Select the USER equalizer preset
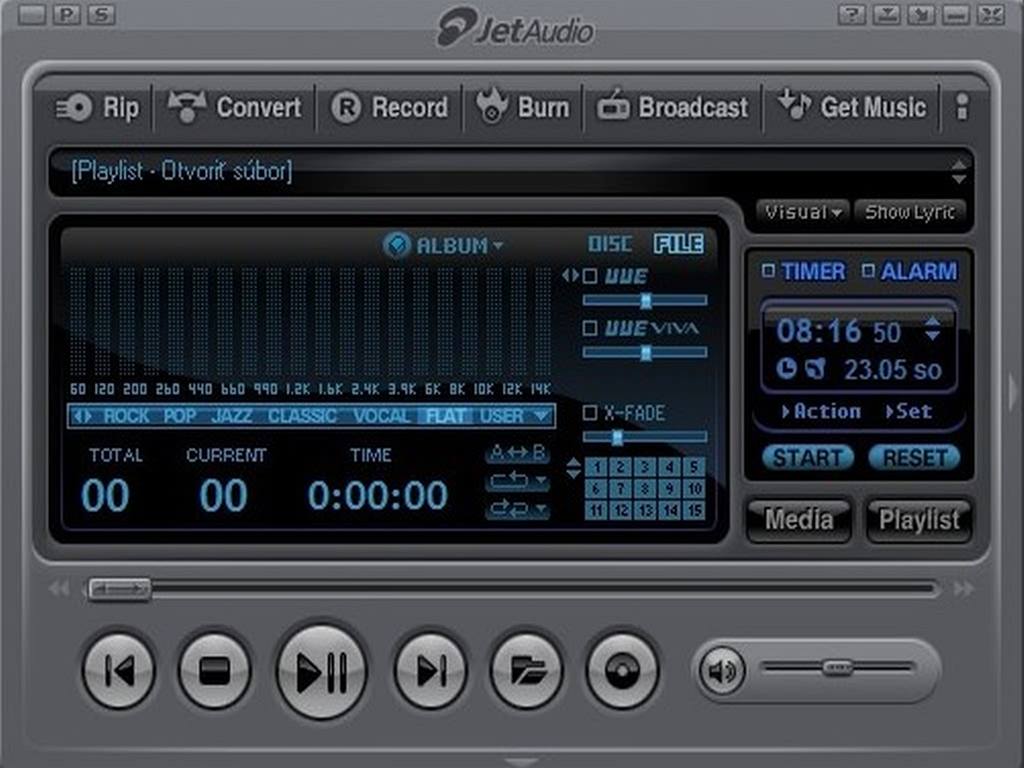 pos(502,416)
